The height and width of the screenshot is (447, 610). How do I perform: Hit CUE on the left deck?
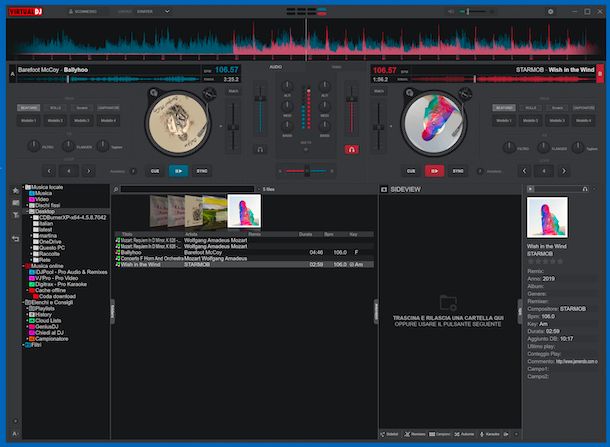click(x=155, y=171)
